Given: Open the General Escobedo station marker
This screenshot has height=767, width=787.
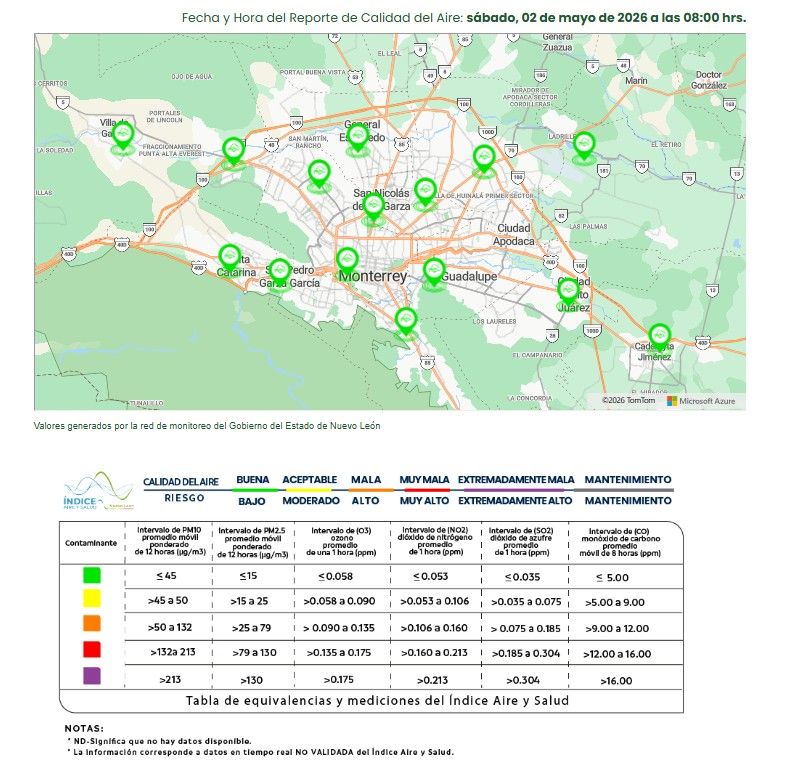Looking at the screenshot, I should coord(357,138).
